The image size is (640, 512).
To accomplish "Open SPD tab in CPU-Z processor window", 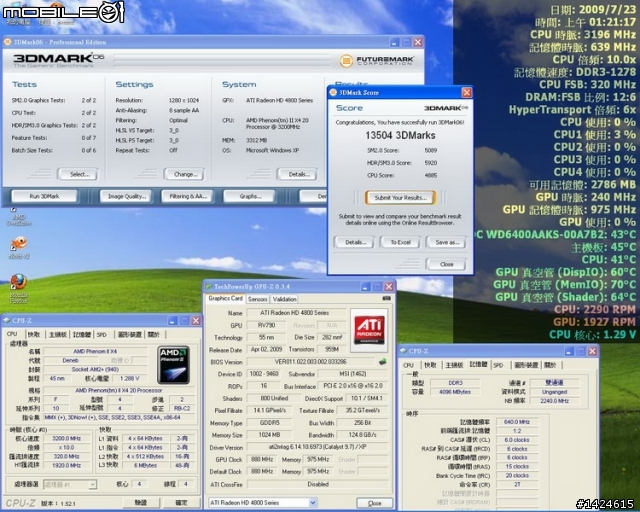I will 101,335.
